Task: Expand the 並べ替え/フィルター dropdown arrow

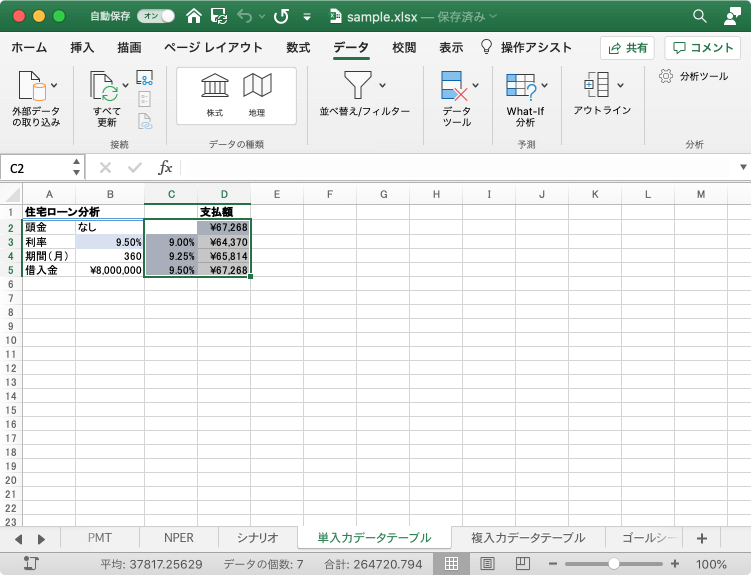Action: pos(382,86)
